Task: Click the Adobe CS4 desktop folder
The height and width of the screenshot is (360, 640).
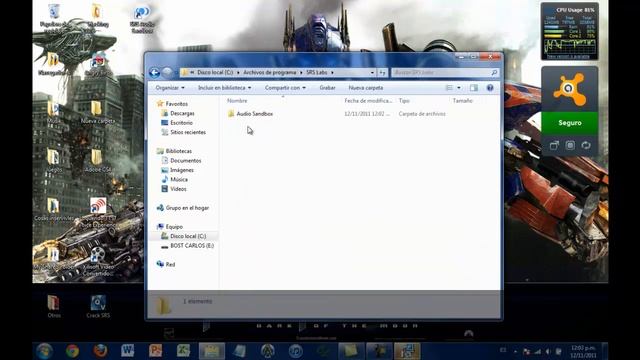Action: (98, 161)
